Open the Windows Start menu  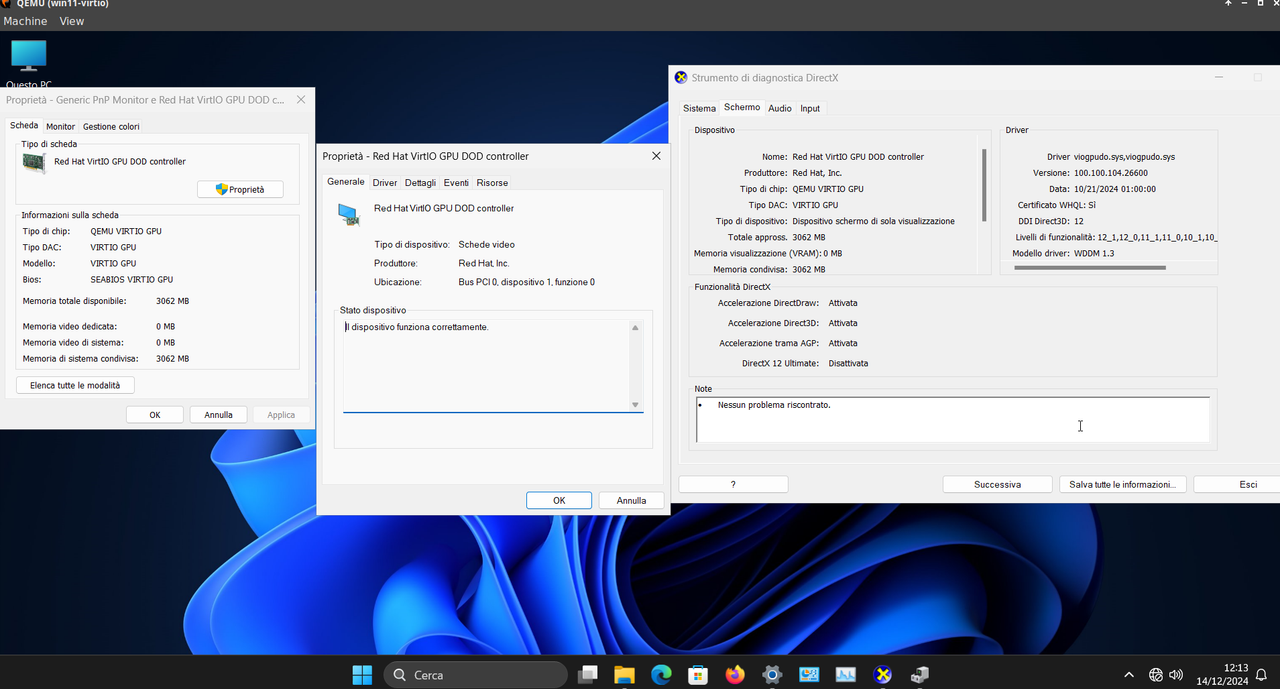tap(362, 675)
